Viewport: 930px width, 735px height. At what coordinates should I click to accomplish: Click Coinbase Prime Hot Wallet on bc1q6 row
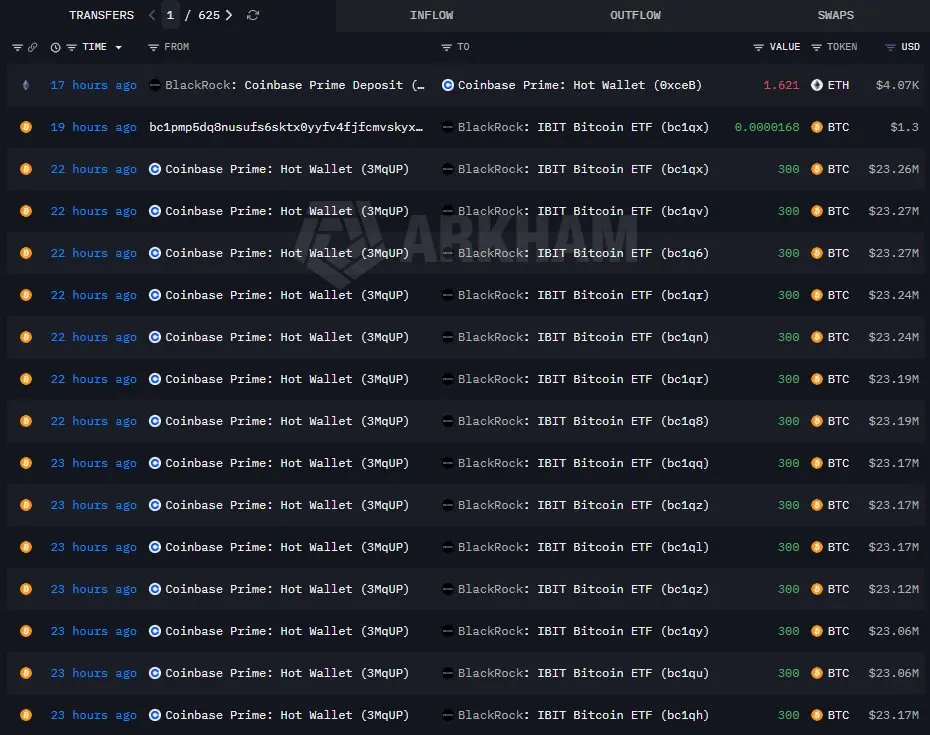click(287, 253)
